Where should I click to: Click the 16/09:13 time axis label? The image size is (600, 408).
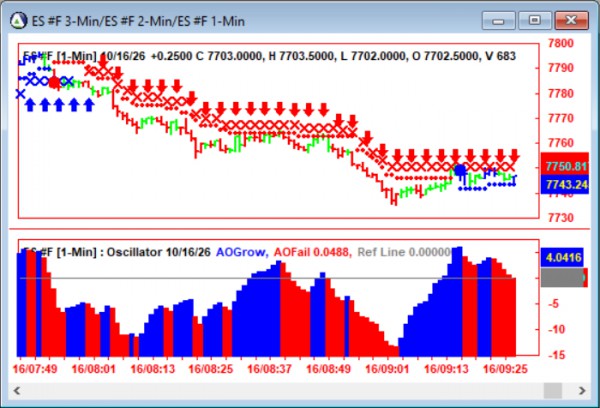(x=446, y=369)
